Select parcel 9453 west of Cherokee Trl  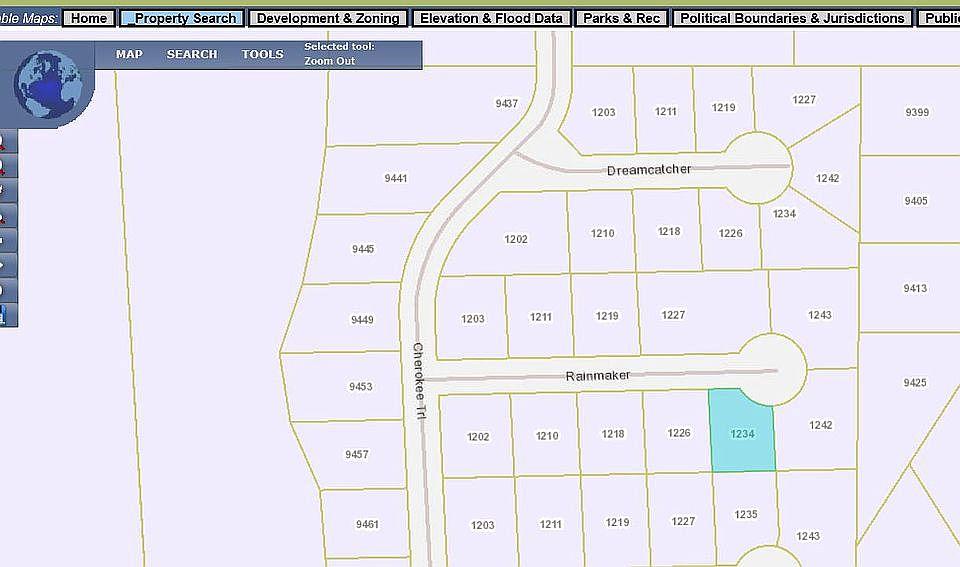361,387
